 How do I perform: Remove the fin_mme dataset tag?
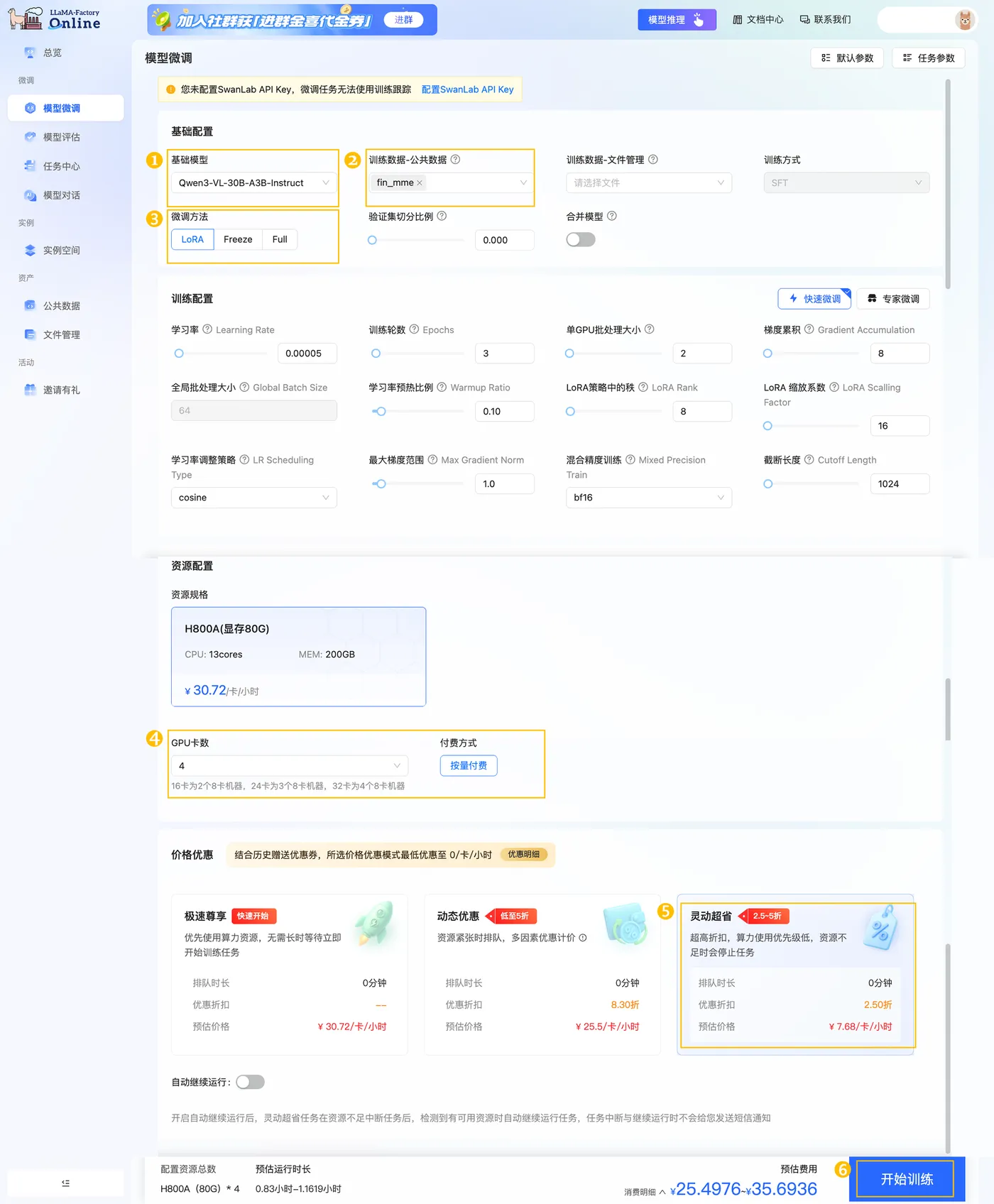(420, 183)
